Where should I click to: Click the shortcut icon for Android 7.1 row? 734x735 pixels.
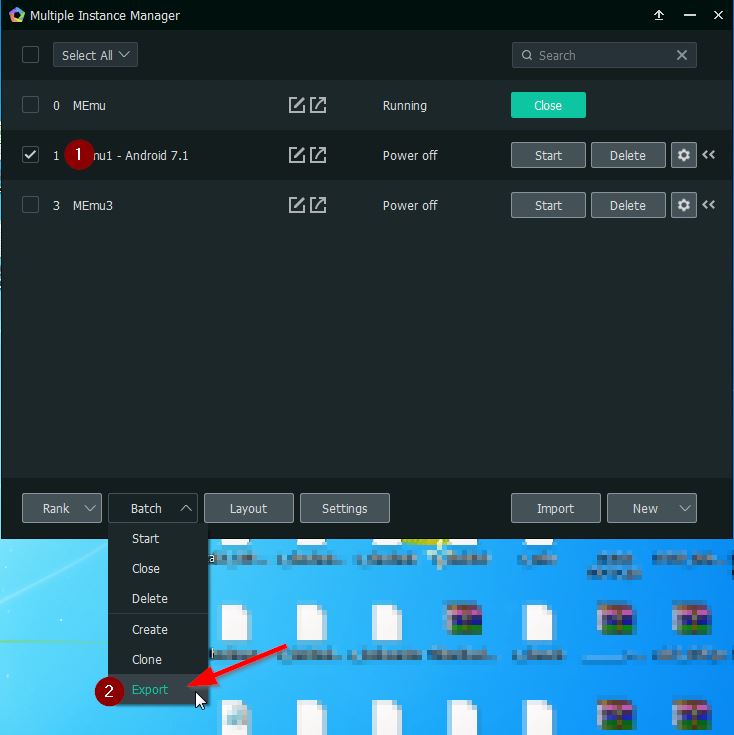(318, 155)
